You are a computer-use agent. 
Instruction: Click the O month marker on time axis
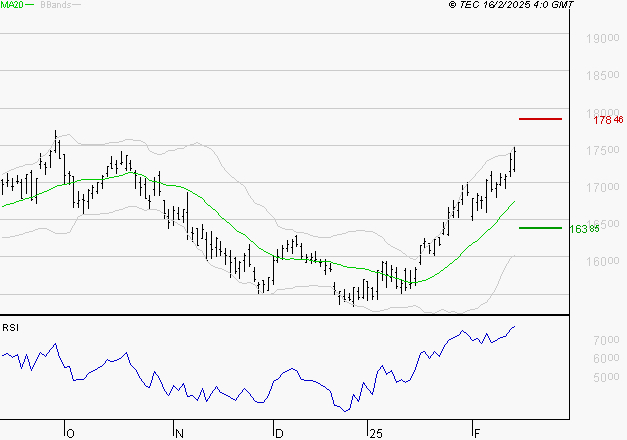[70, 434]
